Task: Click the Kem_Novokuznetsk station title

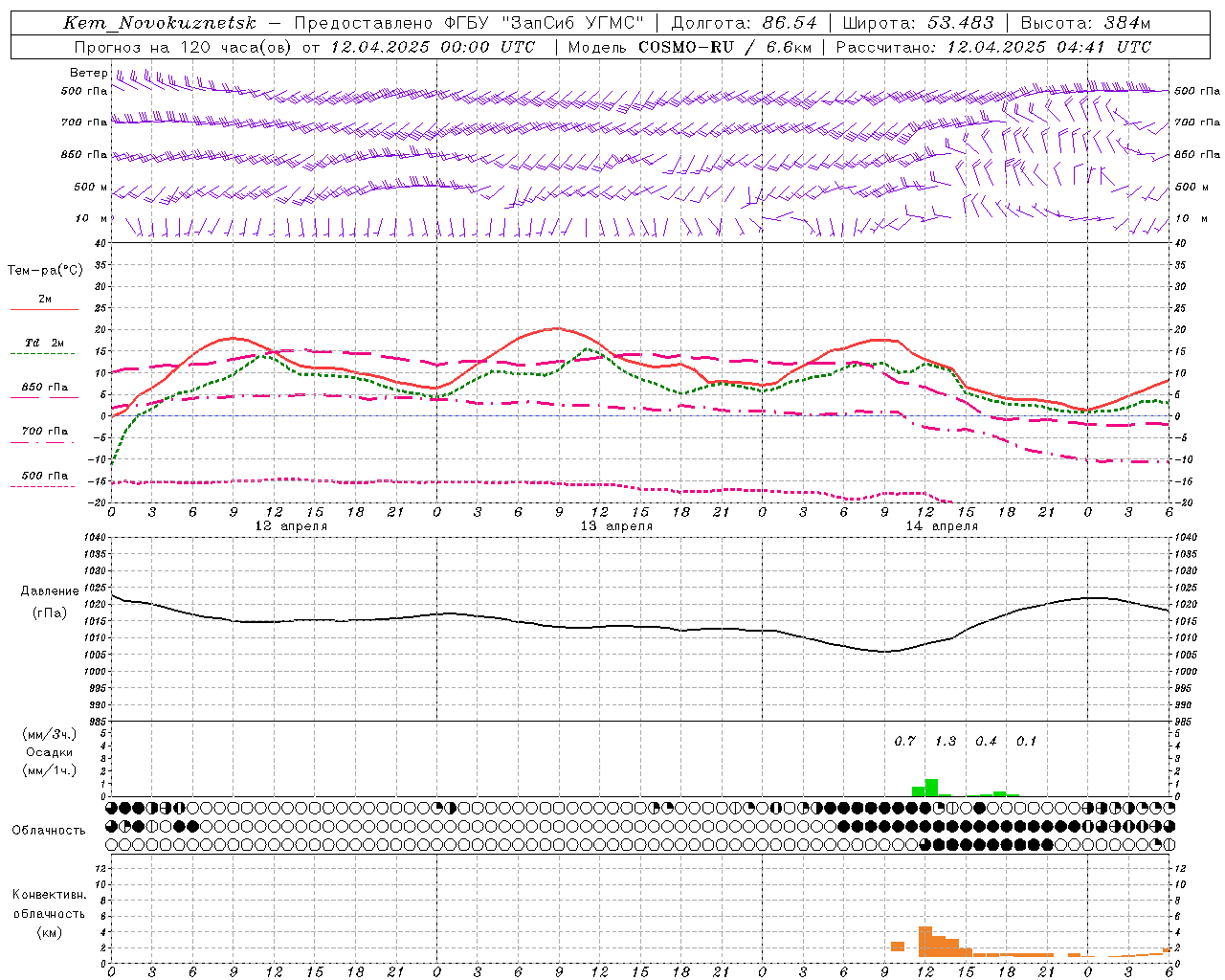Action: point(161,23)
